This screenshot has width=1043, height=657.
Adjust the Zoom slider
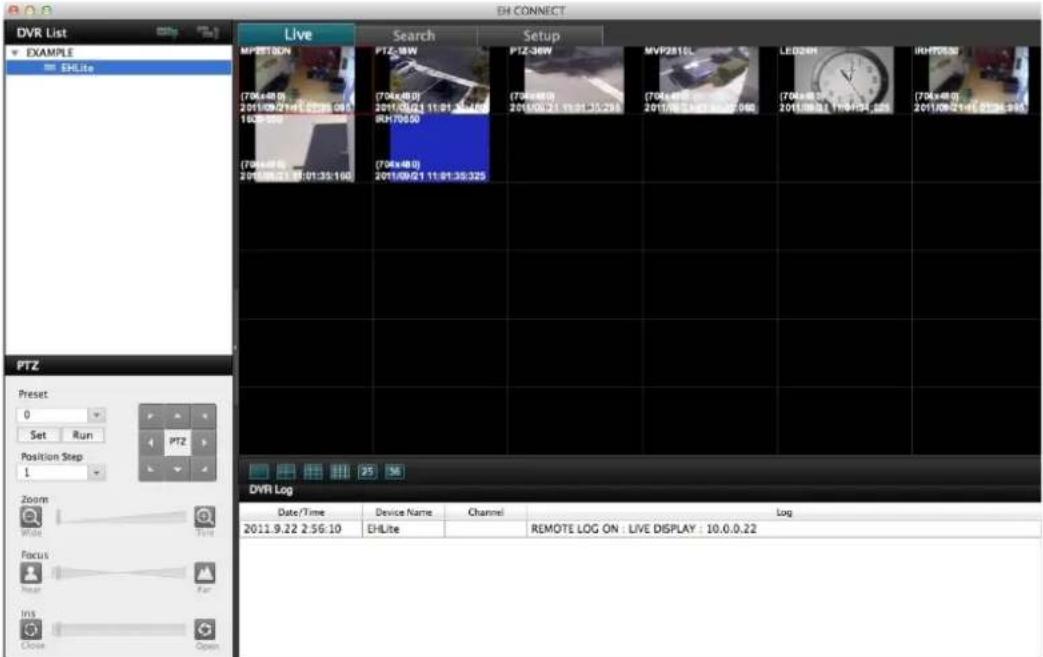point(121,517)
